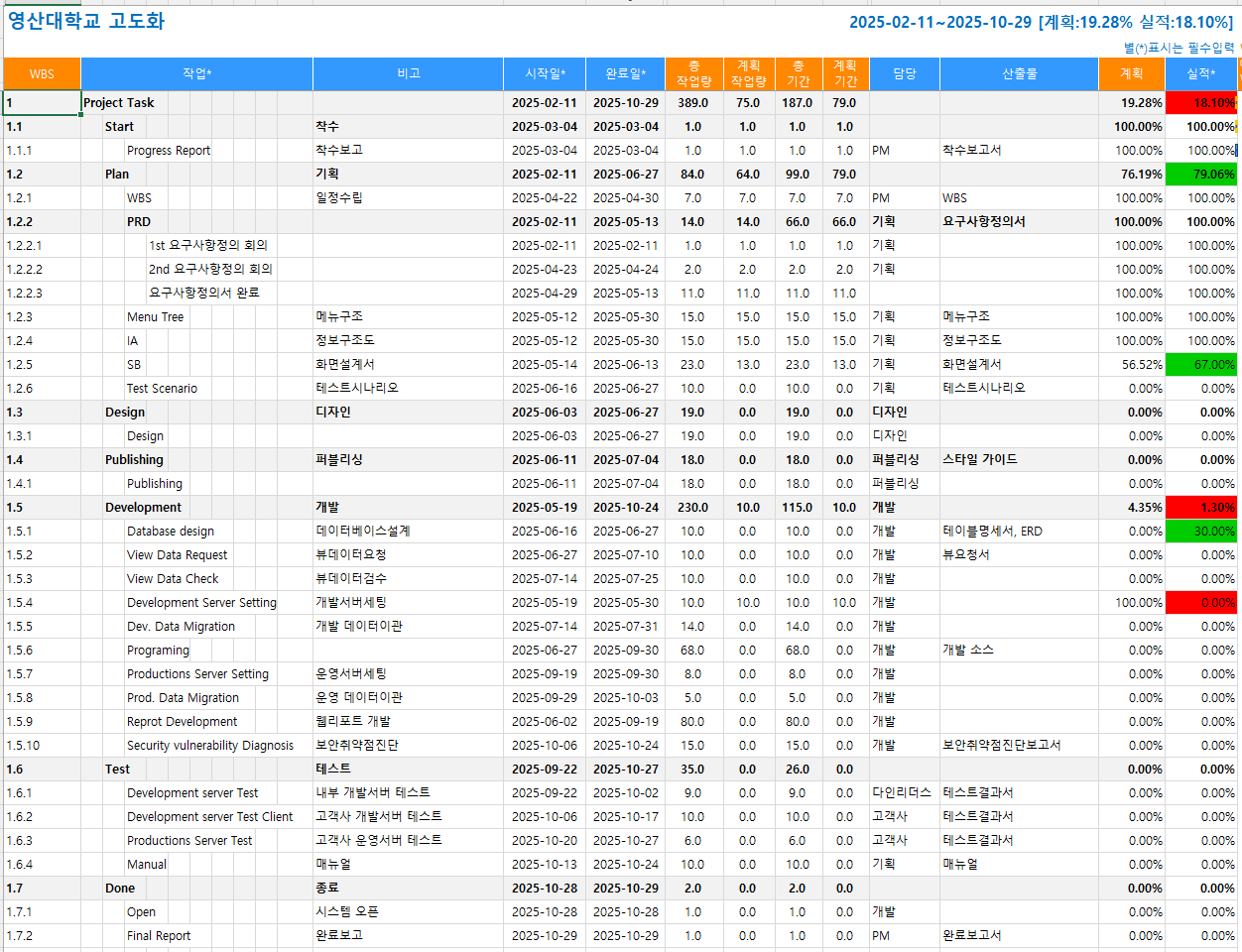Select the Final Report task cell
The height and width of the screenshot is (952, 1242).
pyautogui.click(x=159, y=936)
